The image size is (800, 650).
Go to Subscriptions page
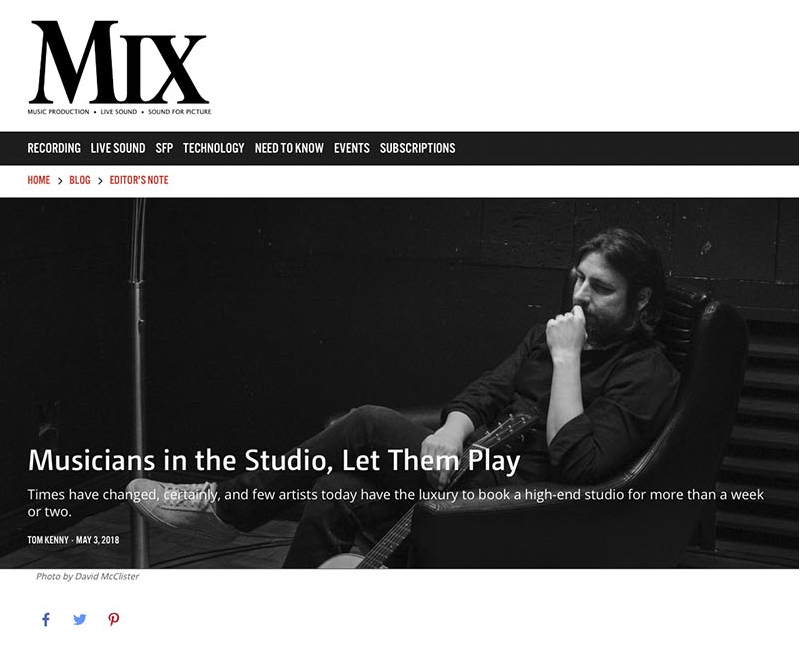point(417,148)
